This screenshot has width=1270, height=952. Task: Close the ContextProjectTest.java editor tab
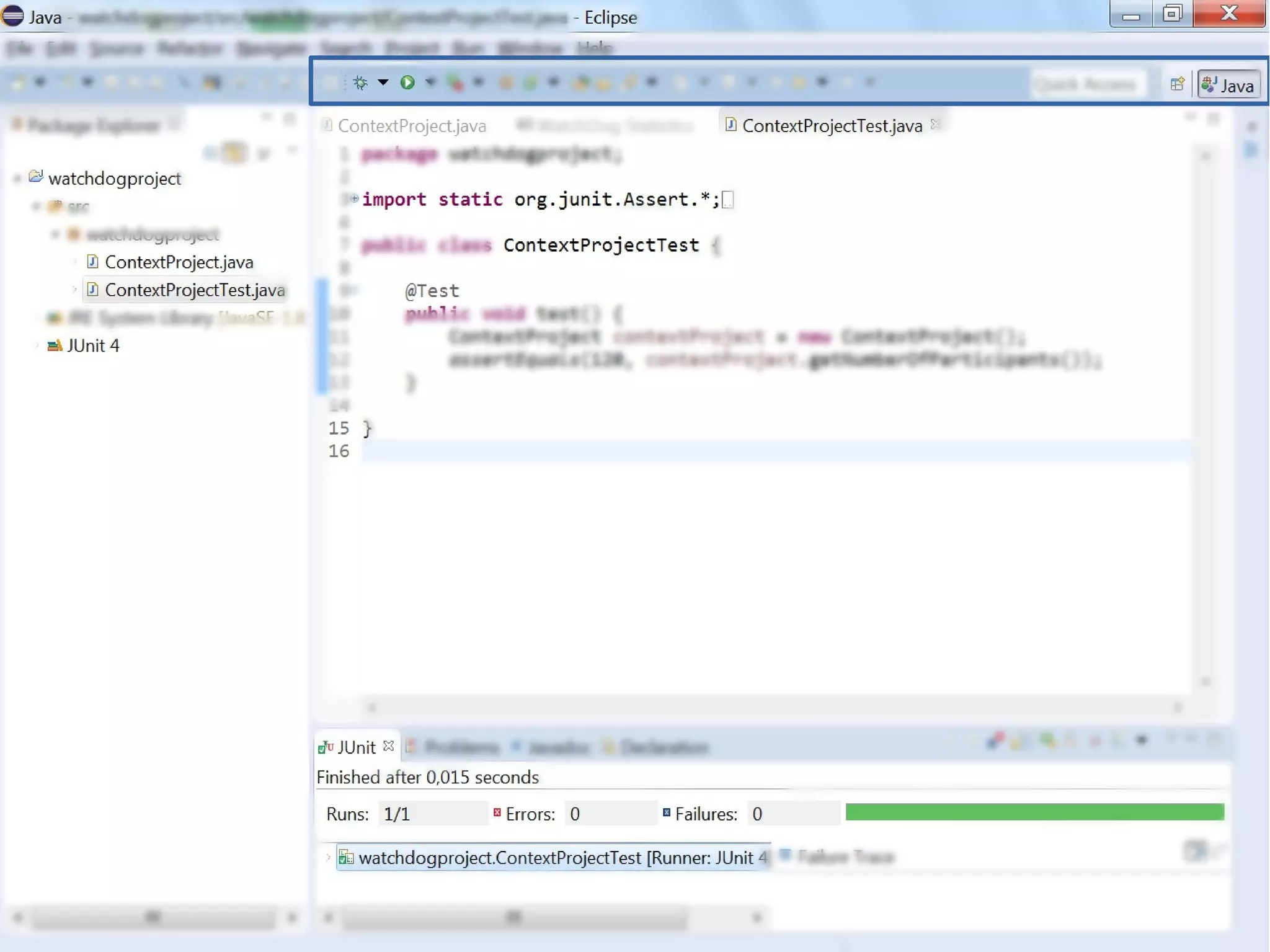pyautogui.click(x=936, y=124)
